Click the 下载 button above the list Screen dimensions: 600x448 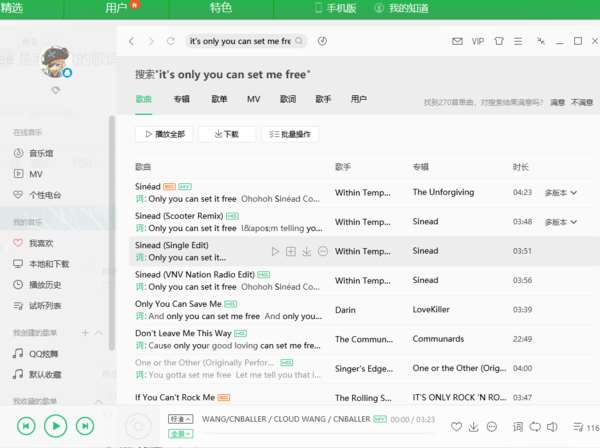tap(227, 134)
